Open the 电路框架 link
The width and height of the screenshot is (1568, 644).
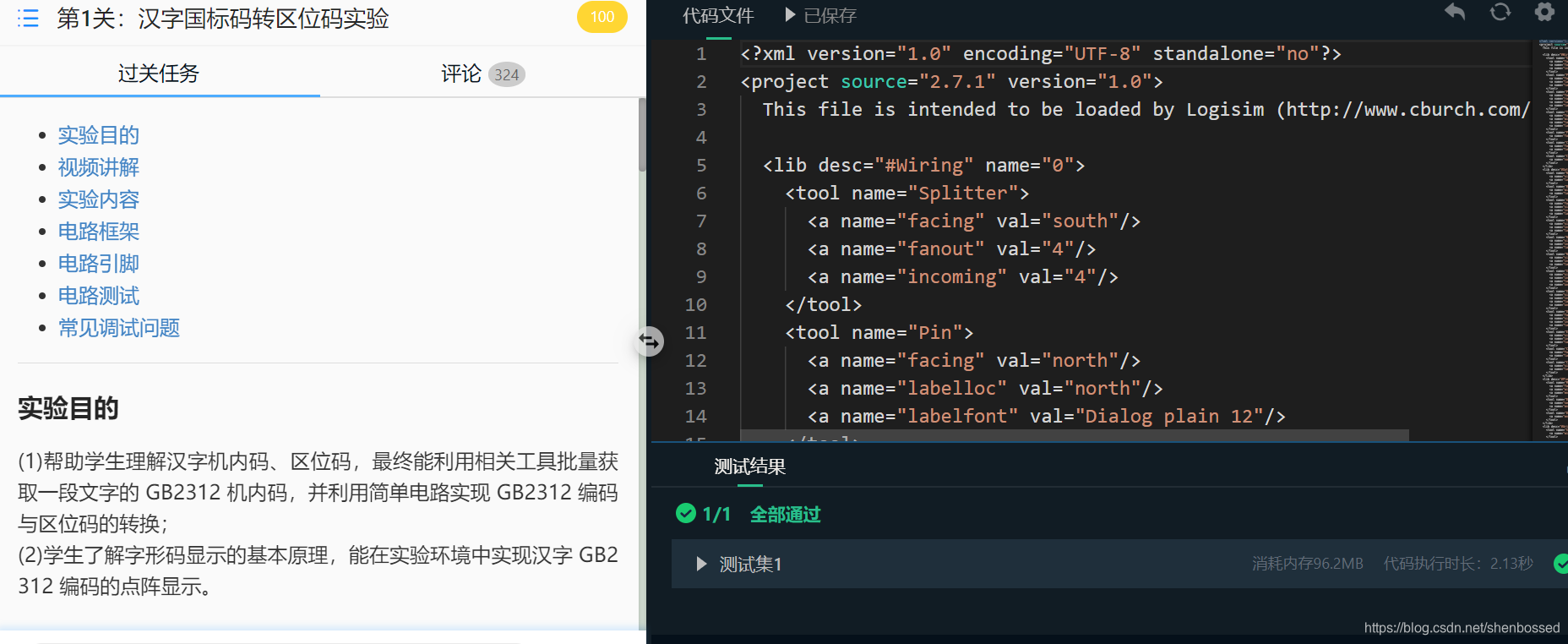point(99,232)
